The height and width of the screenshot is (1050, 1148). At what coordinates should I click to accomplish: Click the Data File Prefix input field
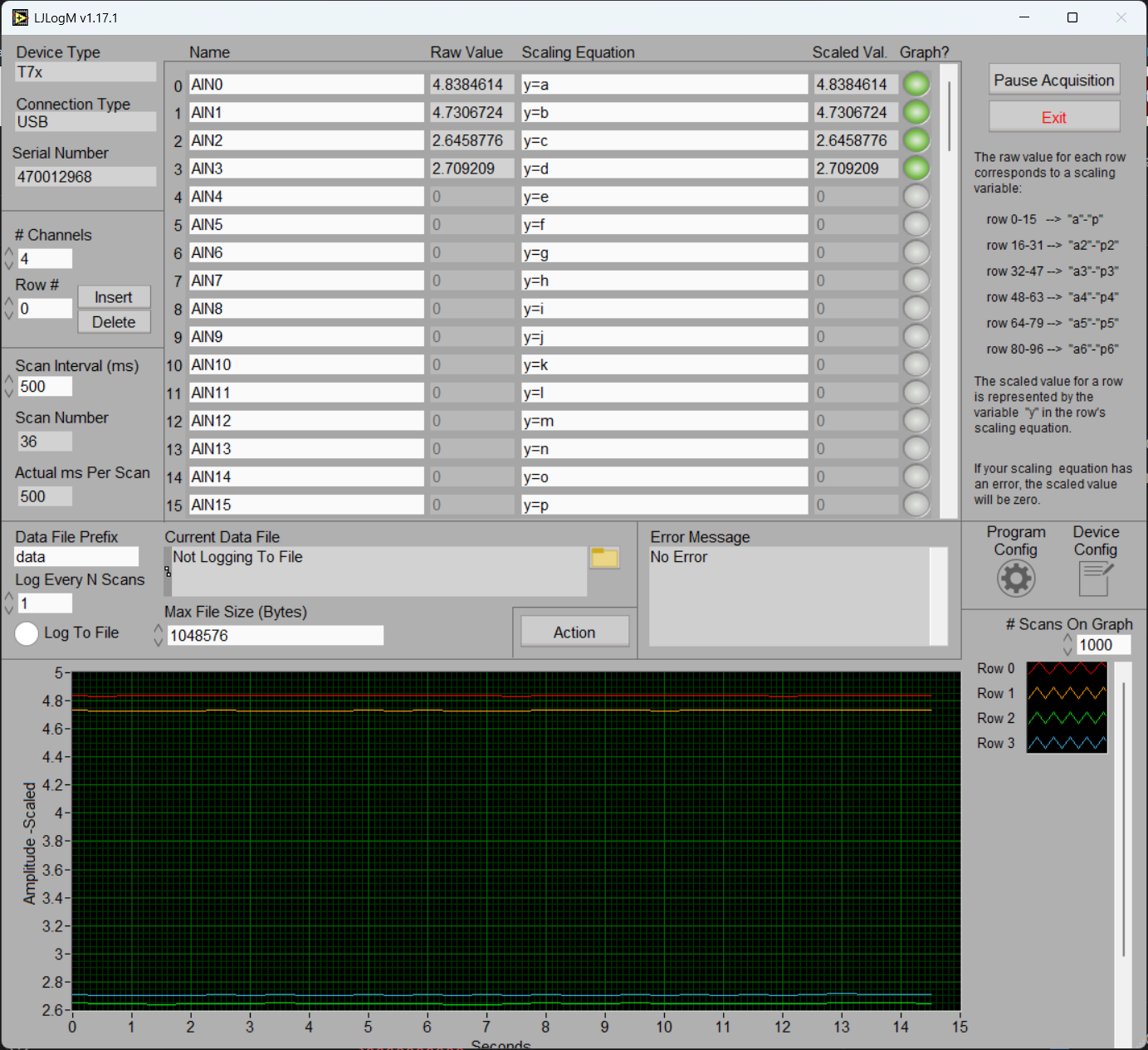pos(76,557)
